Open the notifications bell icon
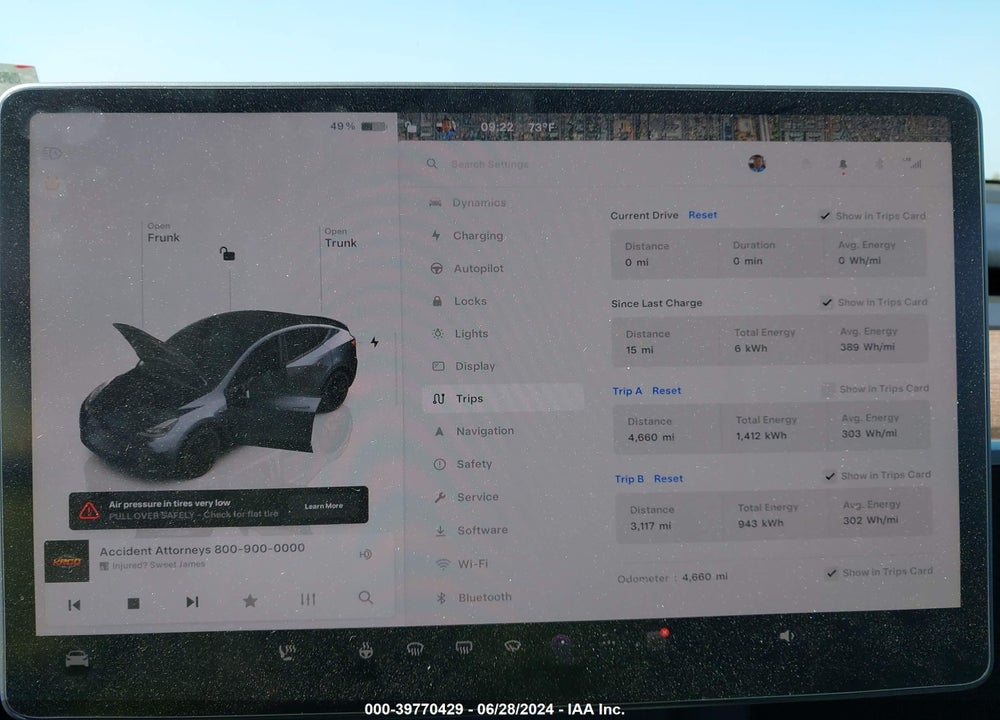 (x=843, y=165)
